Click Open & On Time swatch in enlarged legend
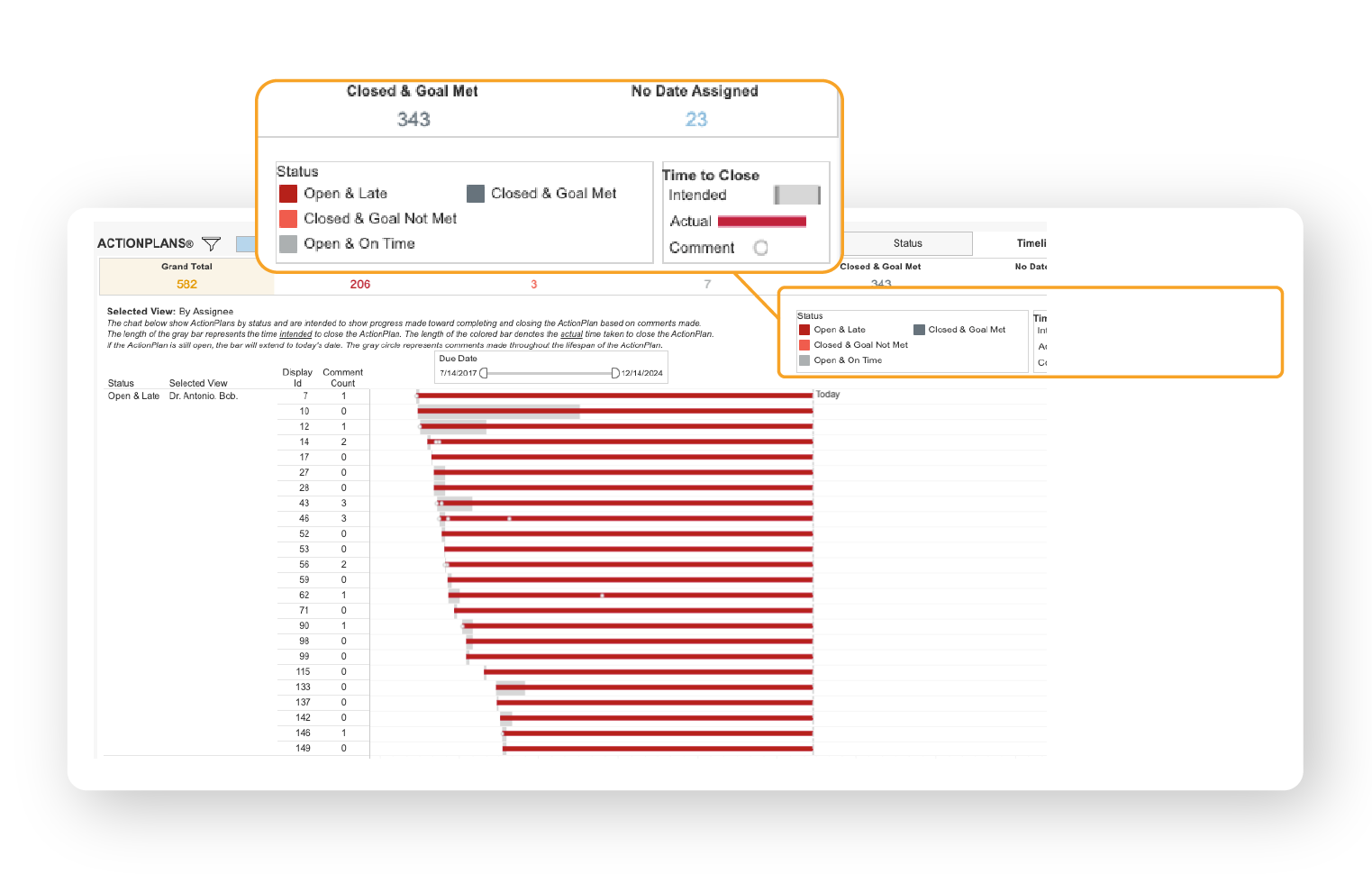The width and height of the screenshot is (1372, 883). 288,244
